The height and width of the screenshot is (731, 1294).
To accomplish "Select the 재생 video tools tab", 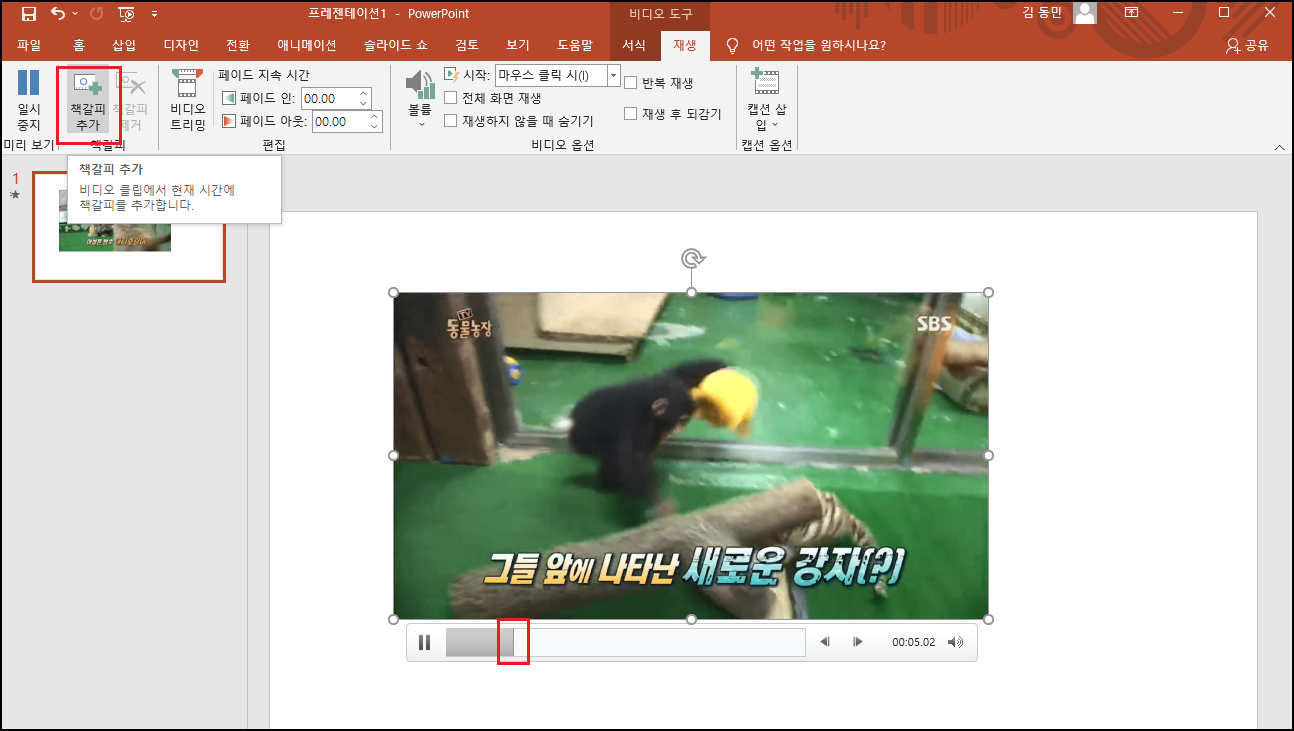I will click(x=685, y=45).
